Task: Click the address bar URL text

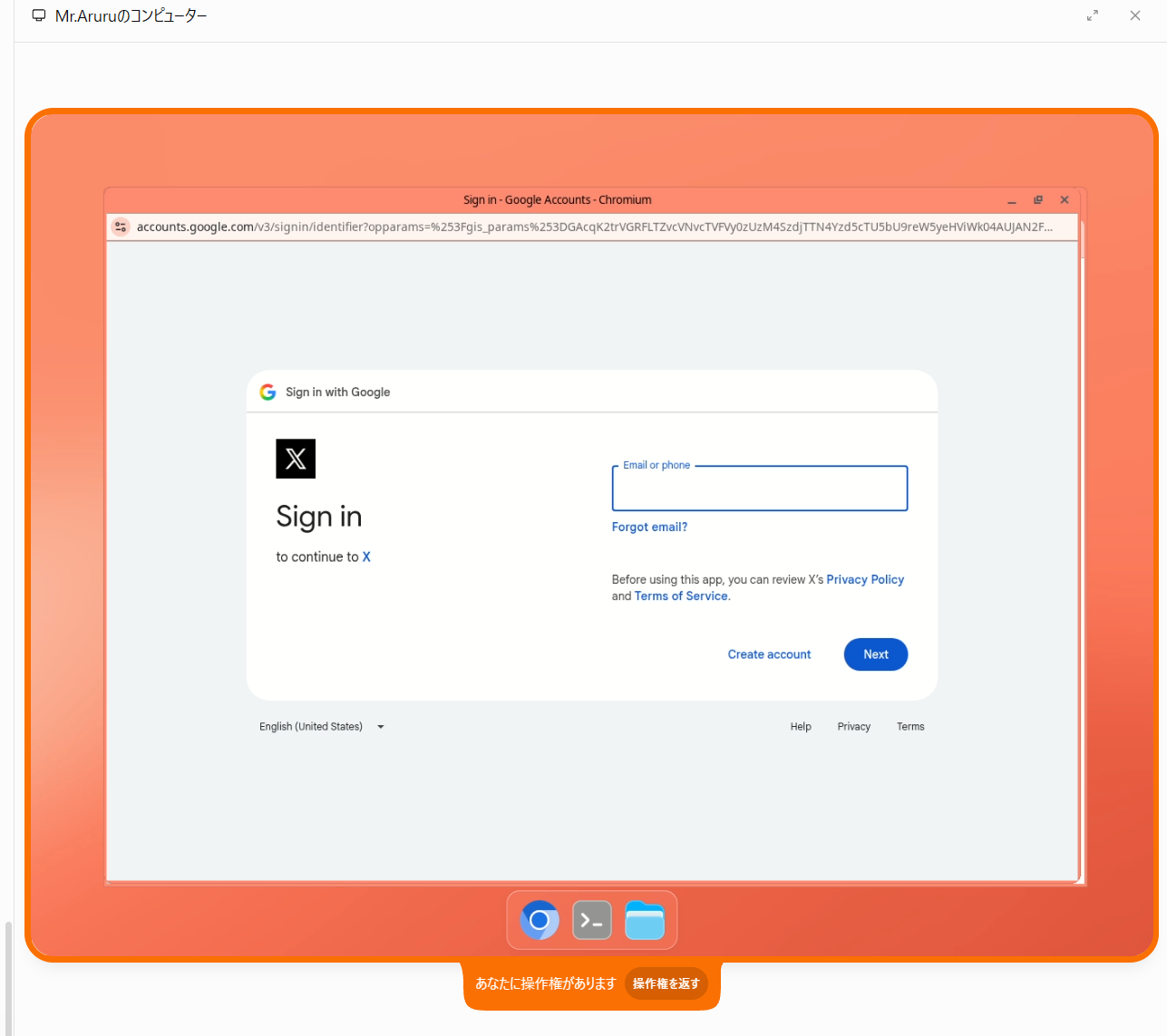Action: (594, 227)
